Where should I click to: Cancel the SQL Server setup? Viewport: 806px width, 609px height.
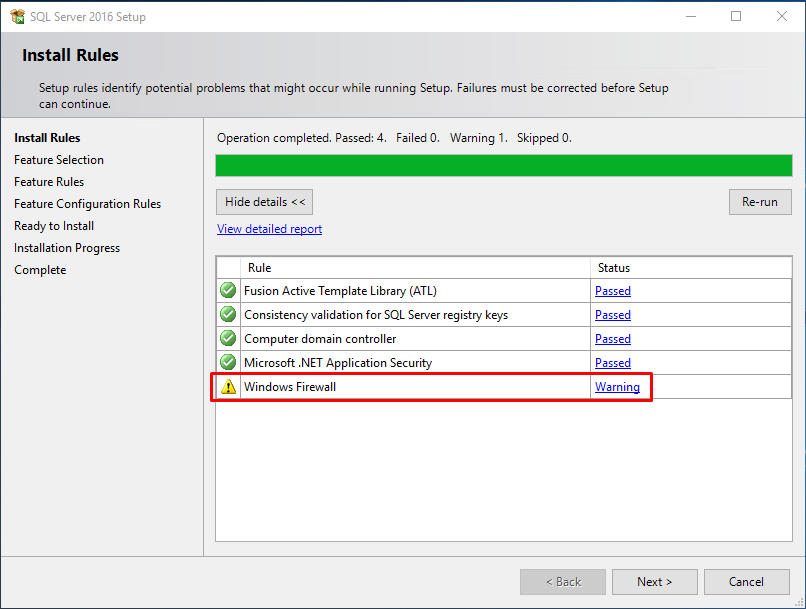pos(746,582)
